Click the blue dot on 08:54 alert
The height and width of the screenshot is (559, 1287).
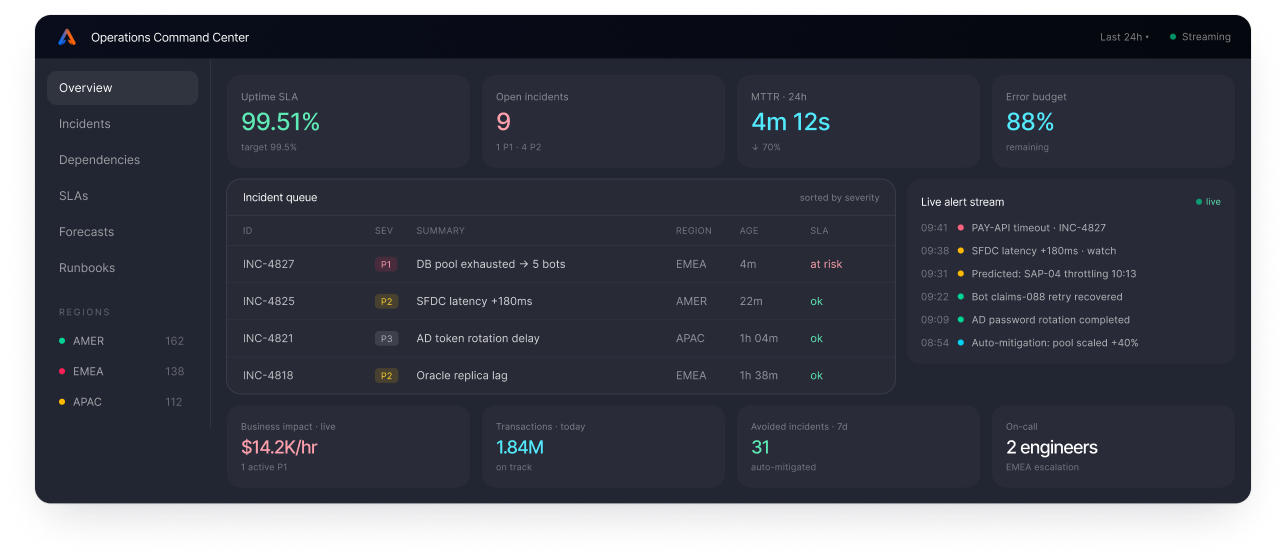tap(961, 343)
